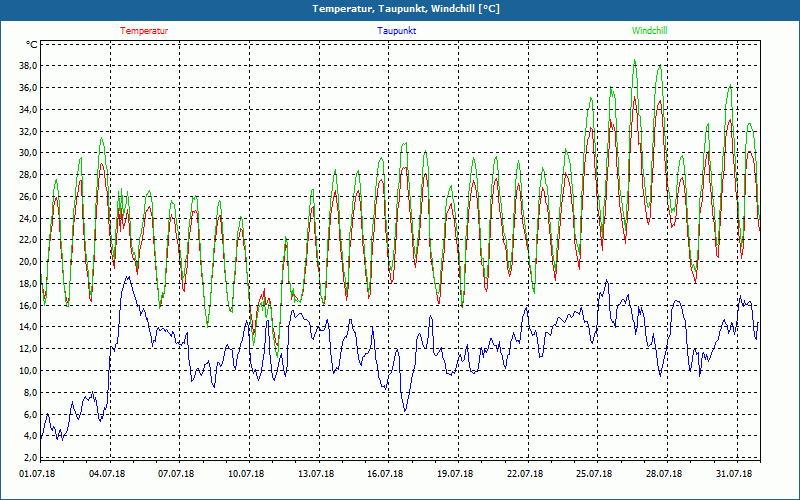Click the 12,0 y-axis value

tap(27, 349)
